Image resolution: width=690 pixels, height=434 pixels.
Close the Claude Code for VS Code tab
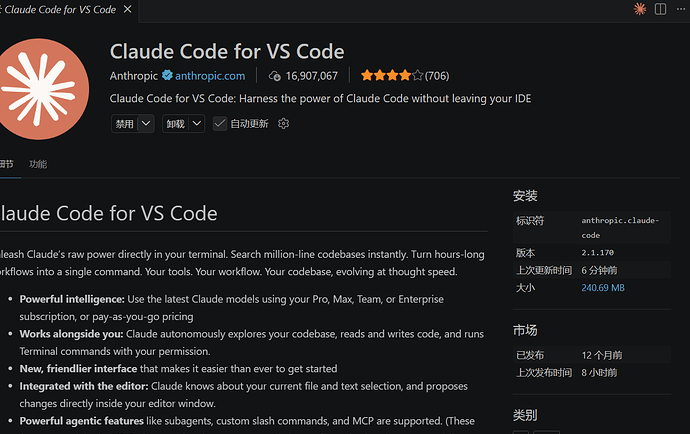tap(127, 9)
